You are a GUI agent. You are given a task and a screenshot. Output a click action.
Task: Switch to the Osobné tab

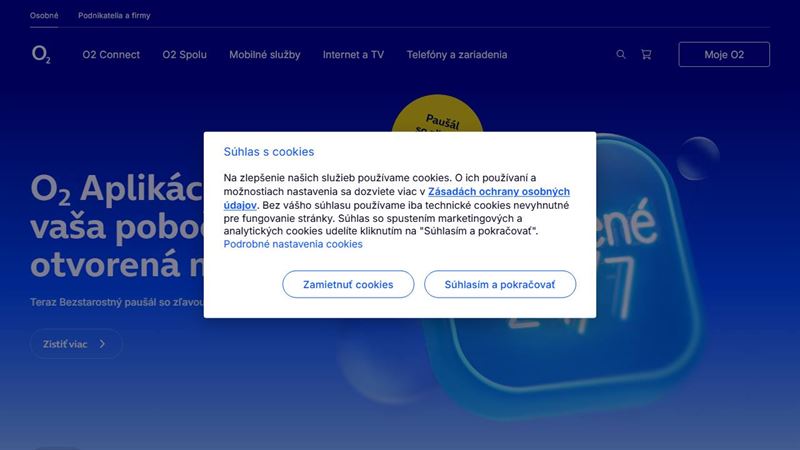[44, 15]
